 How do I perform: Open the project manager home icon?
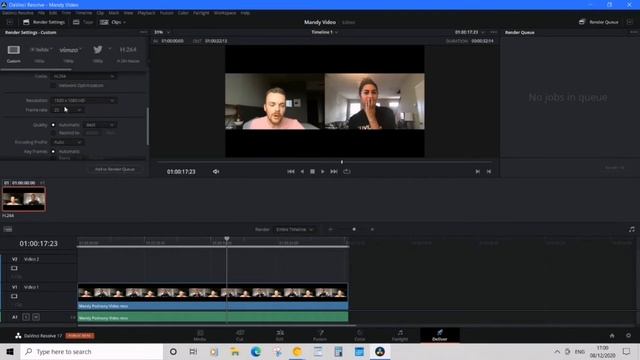[x=612, y=336]
